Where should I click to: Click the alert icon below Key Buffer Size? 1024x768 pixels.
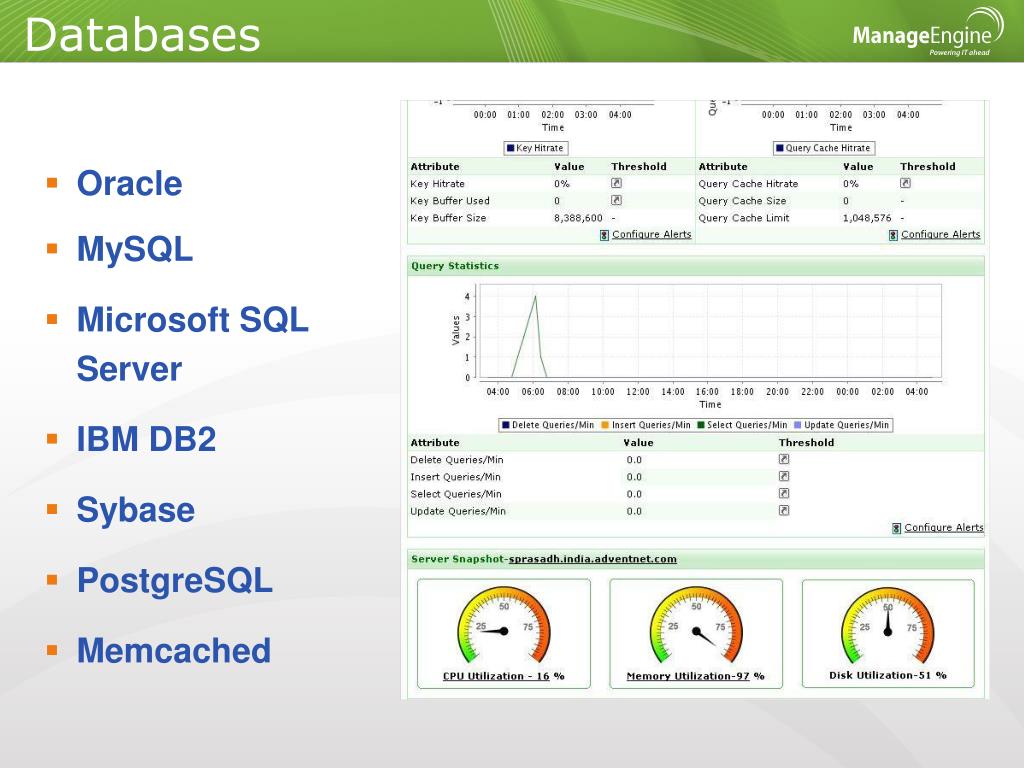point(604,235)
